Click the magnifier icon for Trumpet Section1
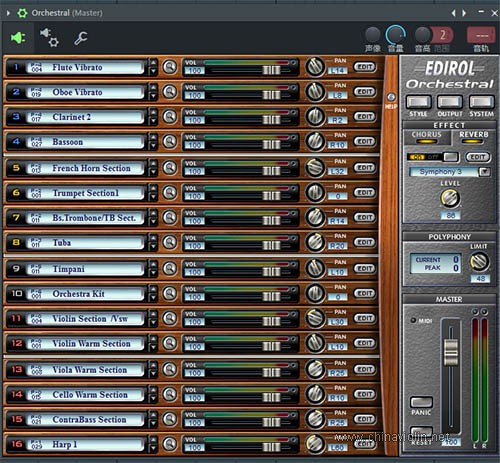 (170, 192)
